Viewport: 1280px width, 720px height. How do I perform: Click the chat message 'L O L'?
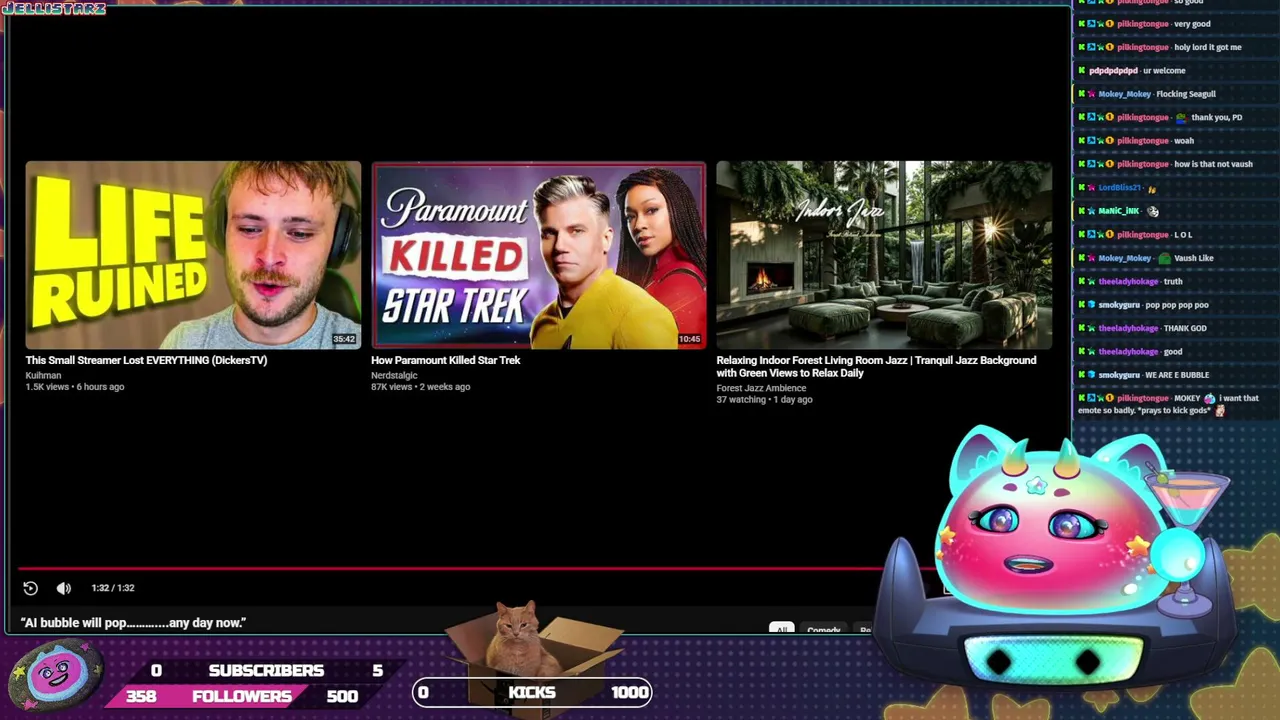pos(1183,235)
